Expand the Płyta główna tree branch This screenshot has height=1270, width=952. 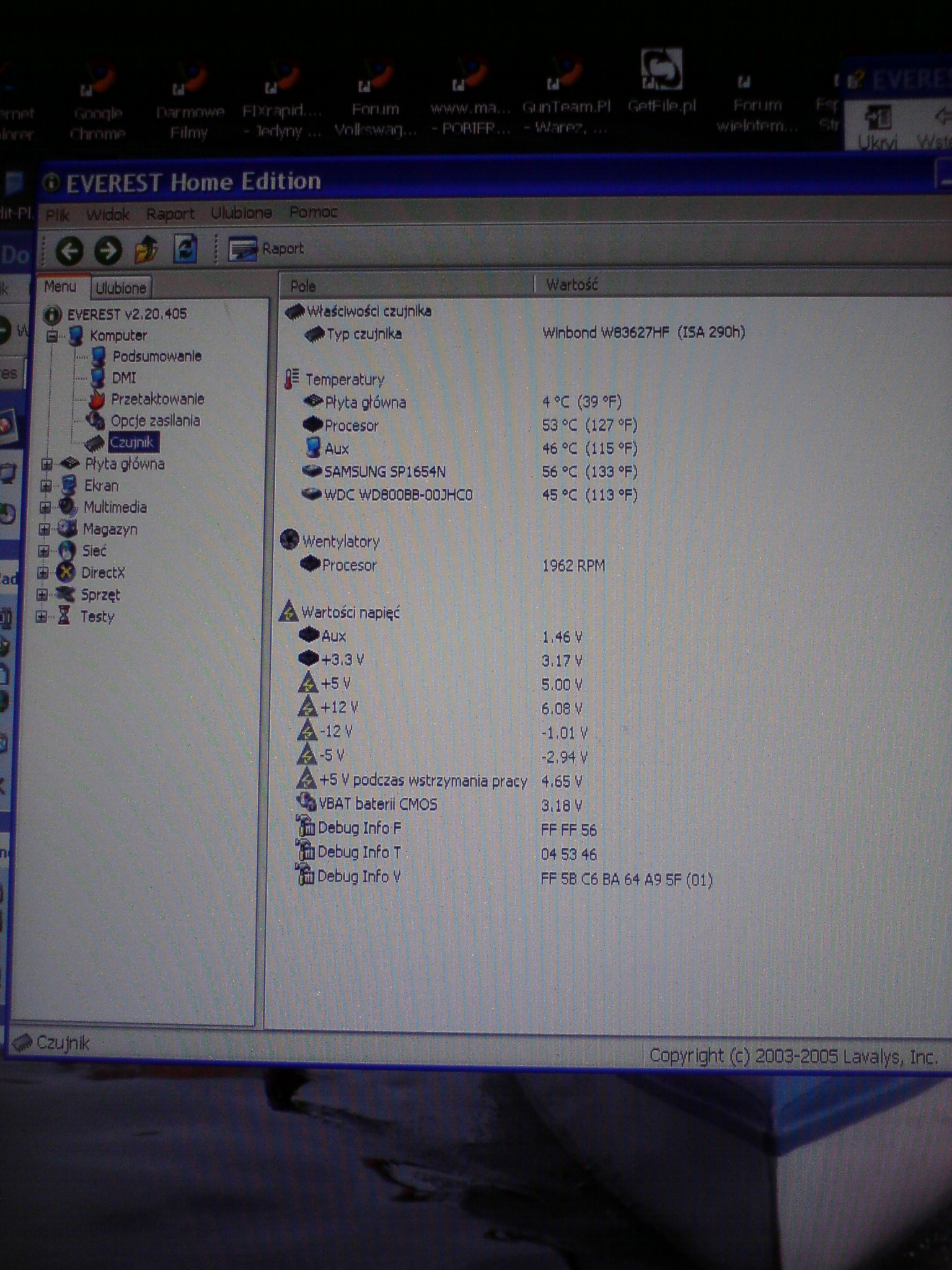pos(46,464)
